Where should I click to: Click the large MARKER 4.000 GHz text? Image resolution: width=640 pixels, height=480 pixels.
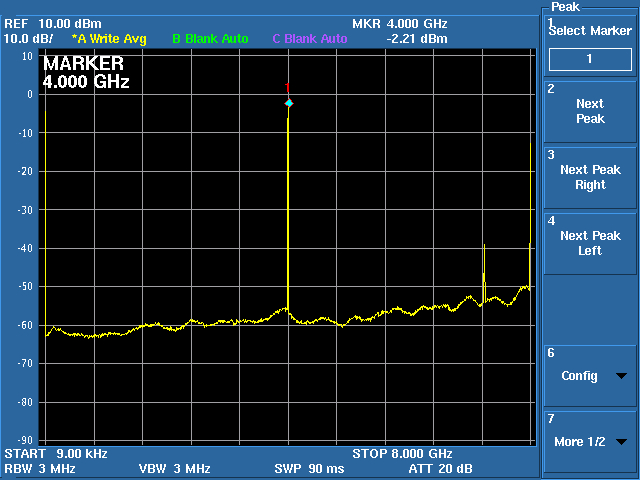pos(86,73)
